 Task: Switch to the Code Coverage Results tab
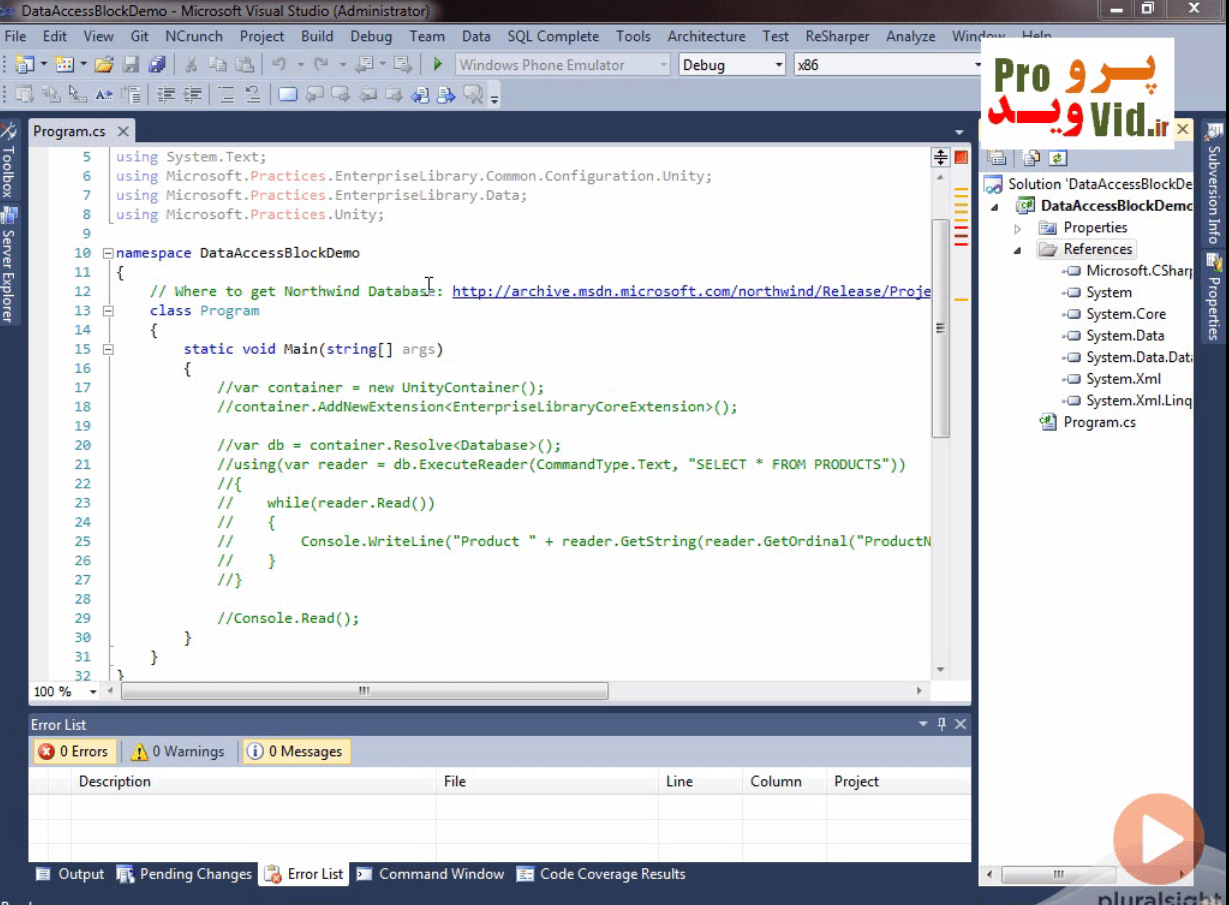tap(602, 874)
